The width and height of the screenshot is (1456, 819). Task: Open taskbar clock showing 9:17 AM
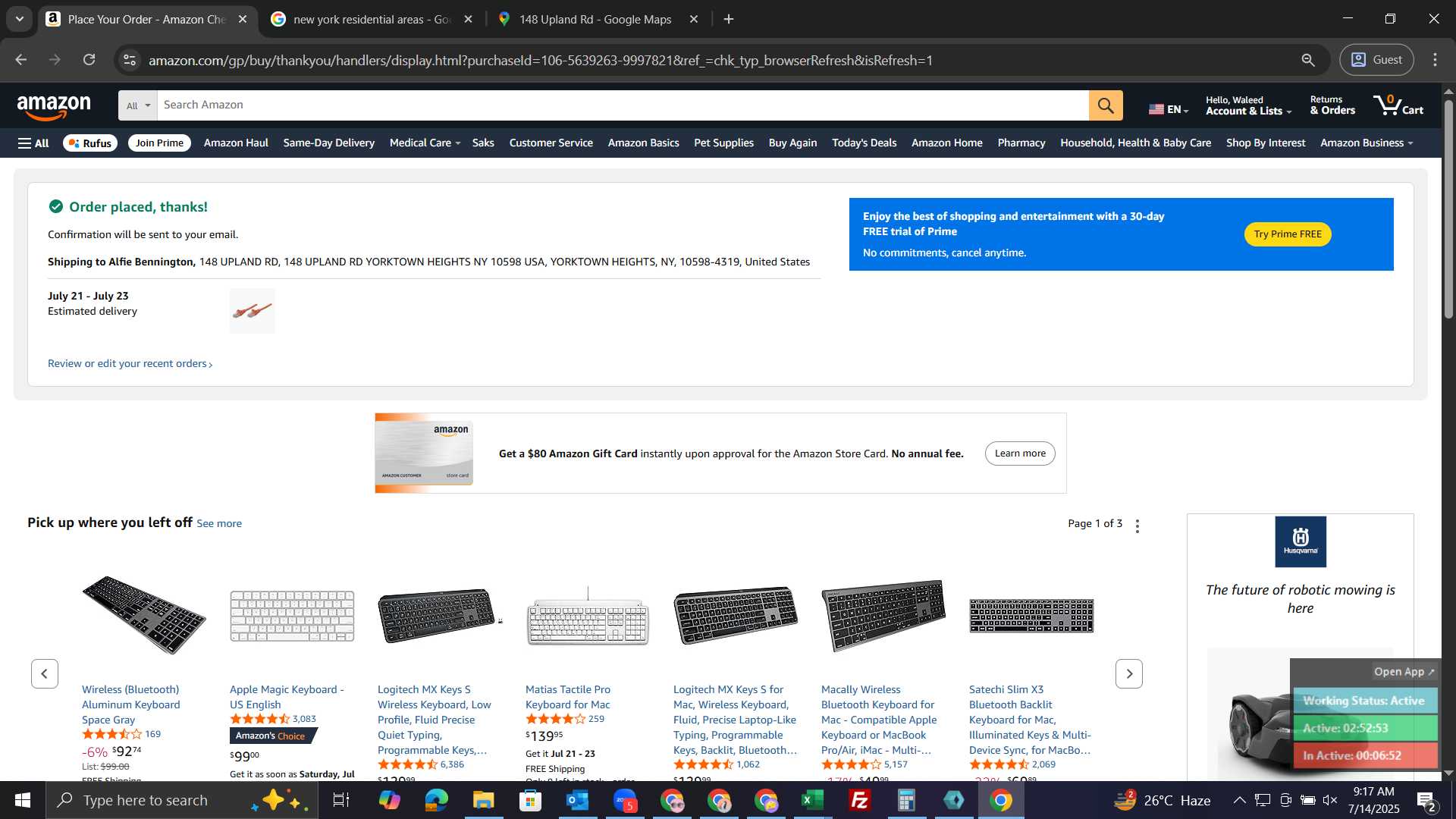(1373, 800)
